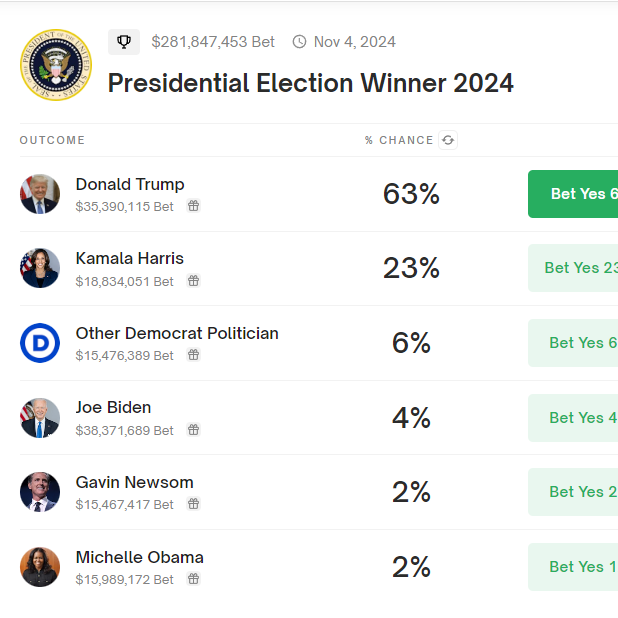
Task: Bet Yes on Joe Biden
Action: pyautogui.click(x=573, y=418)
